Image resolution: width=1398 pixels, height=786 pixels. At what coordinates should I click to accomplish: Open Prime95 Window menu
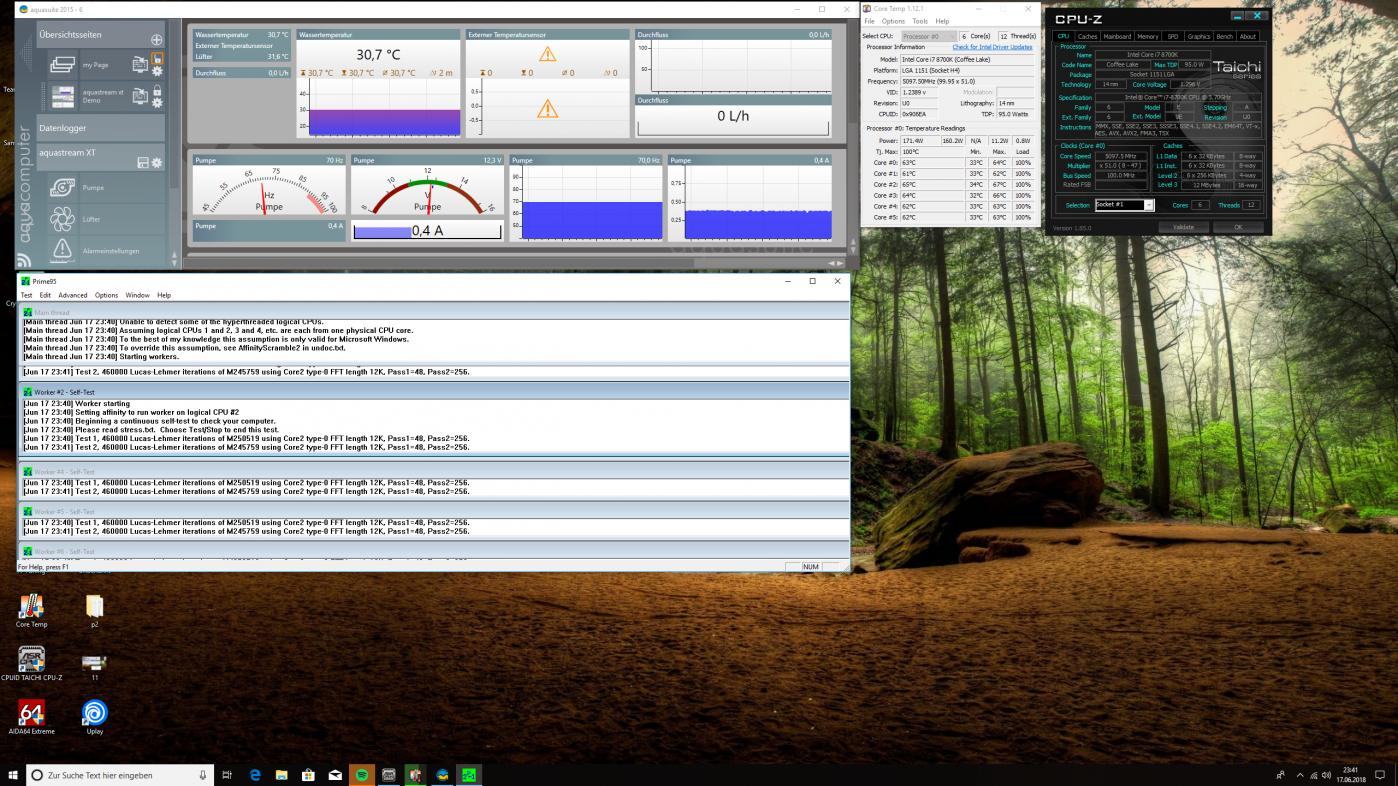point(137,295)
